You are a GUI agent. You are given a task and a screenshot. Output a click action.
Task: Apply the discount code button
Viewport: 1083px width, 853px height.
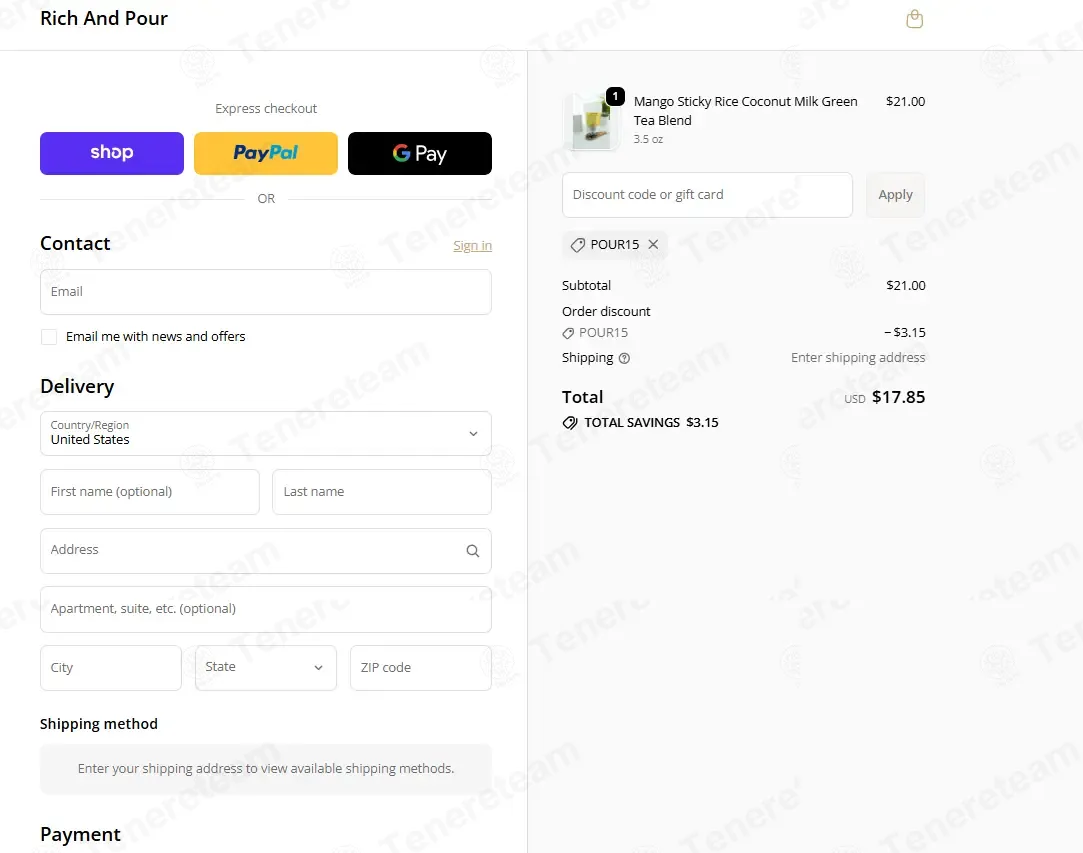coord(895,195)
